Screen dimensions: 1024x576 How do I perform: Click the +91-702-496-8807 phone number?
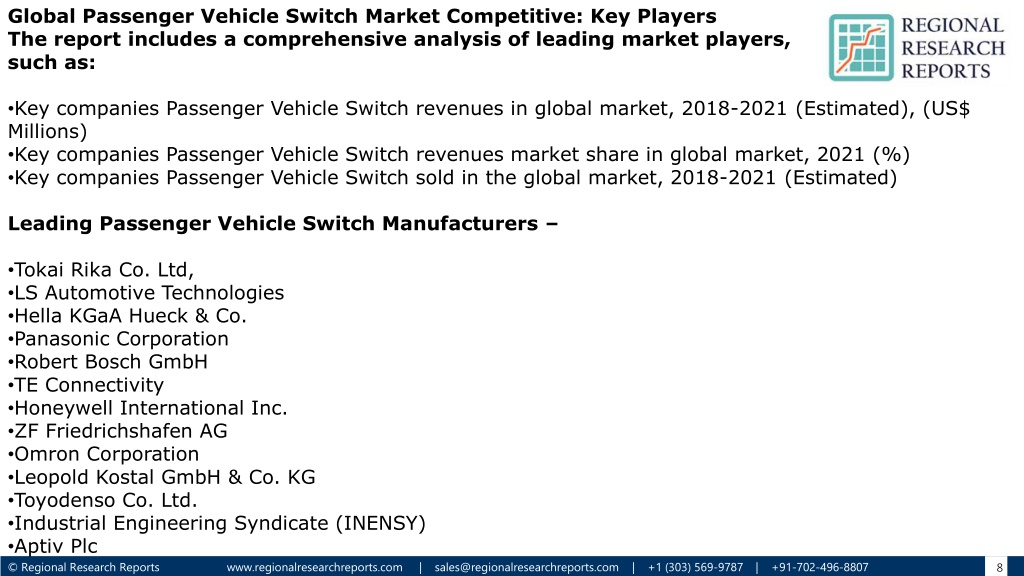tap(820, 567)
